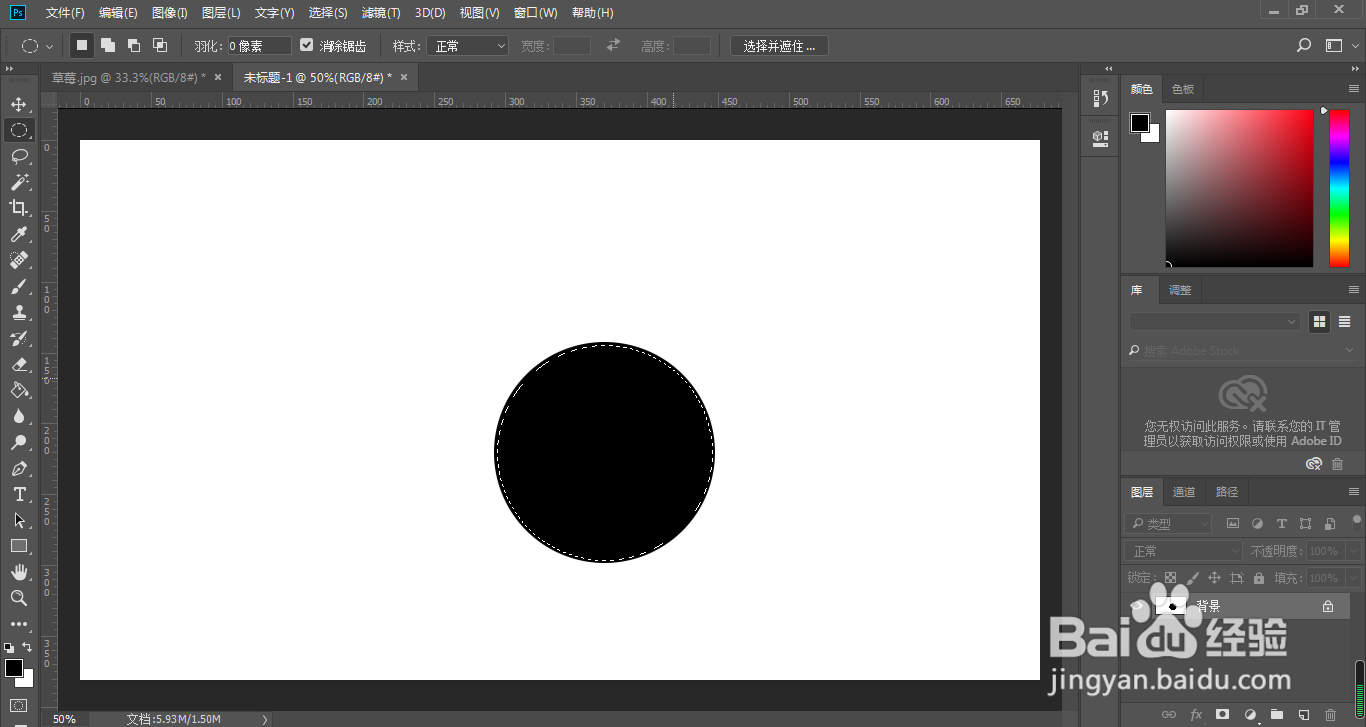
Task: Toggle lock position in Layers panel
Action: point(1214,578)
